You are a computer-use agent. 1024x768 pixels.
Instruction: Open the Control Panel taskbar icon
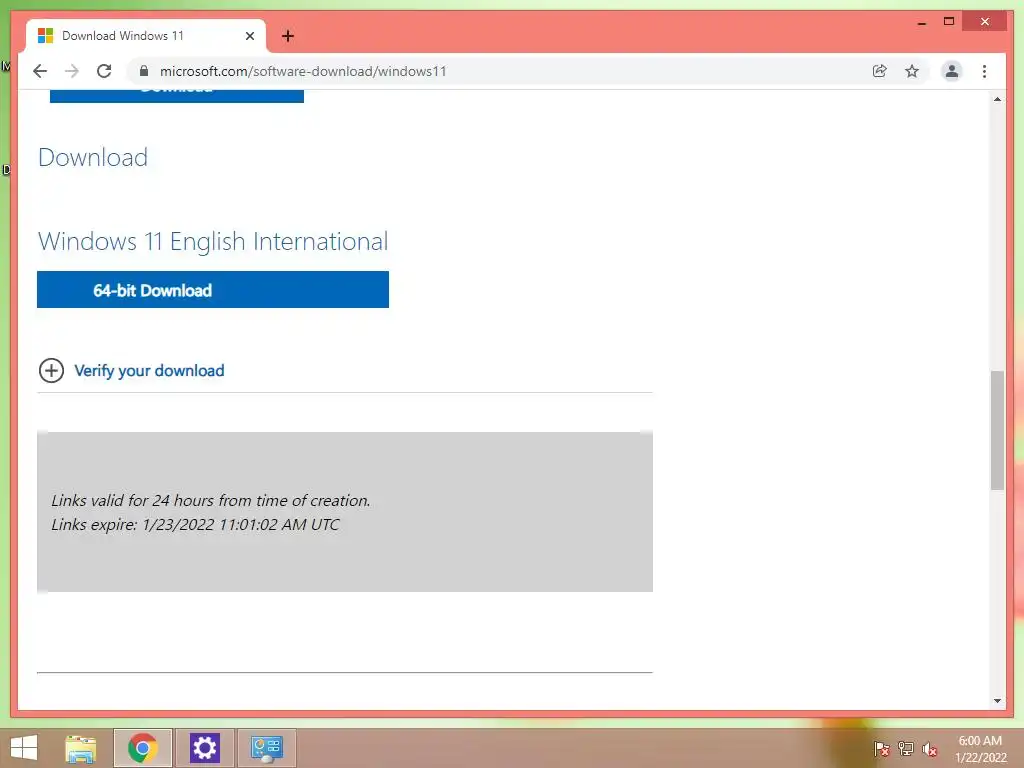click(x=266, y=748)
